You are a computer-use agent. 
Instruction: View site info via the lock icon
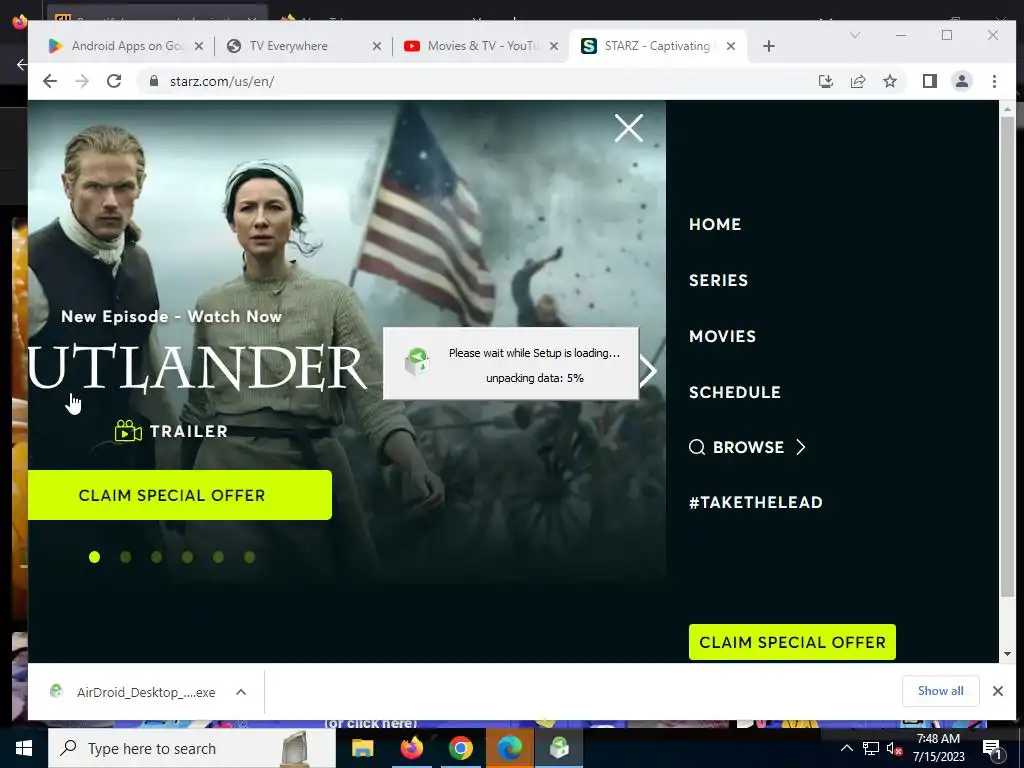tap(153, 81)
